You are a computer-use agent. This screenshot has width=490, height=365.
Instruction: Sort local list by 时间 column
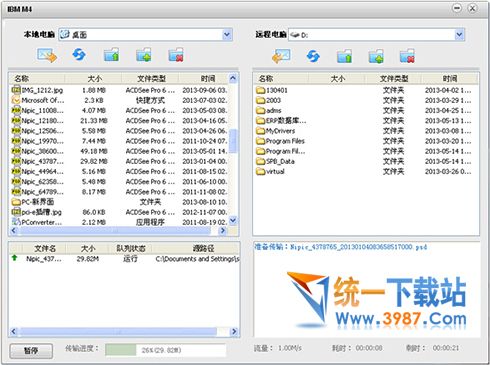[204, 79]
